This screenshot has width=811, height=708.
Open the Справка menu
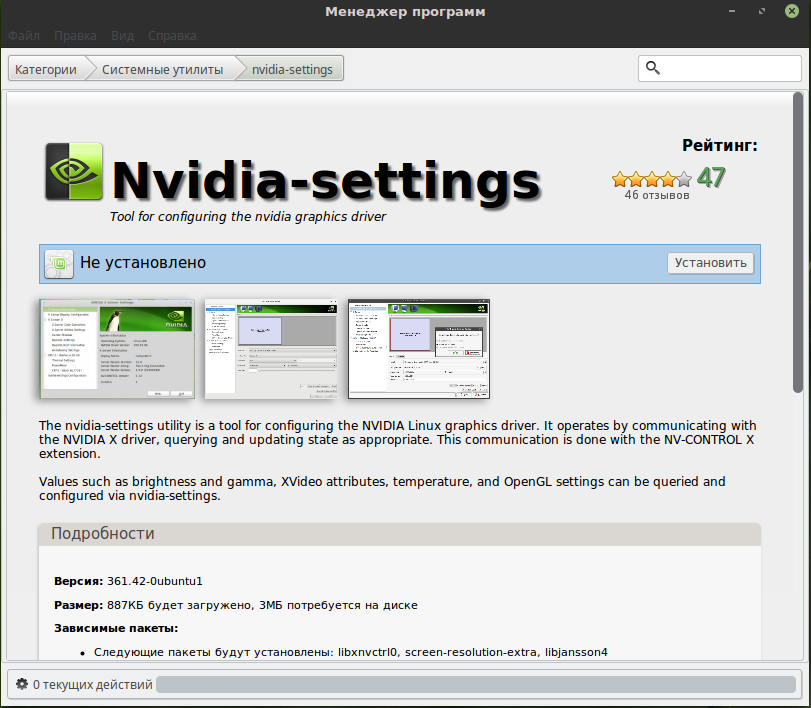(172, 35)
